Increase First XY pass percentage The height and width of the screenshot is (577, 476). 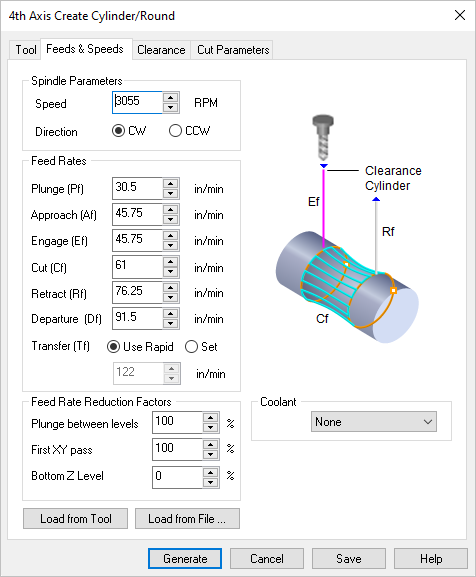(x=210, y=445)
